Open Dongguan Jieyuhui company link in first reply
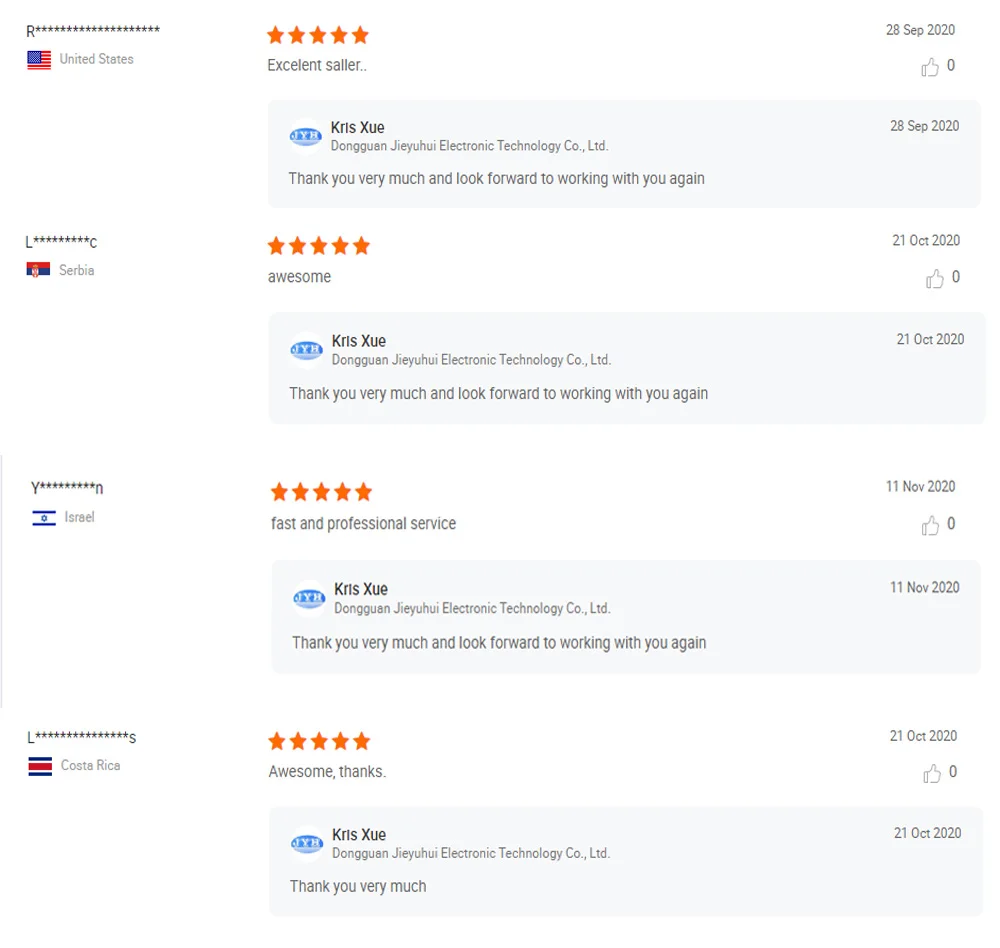 click(x=469, y=146)
